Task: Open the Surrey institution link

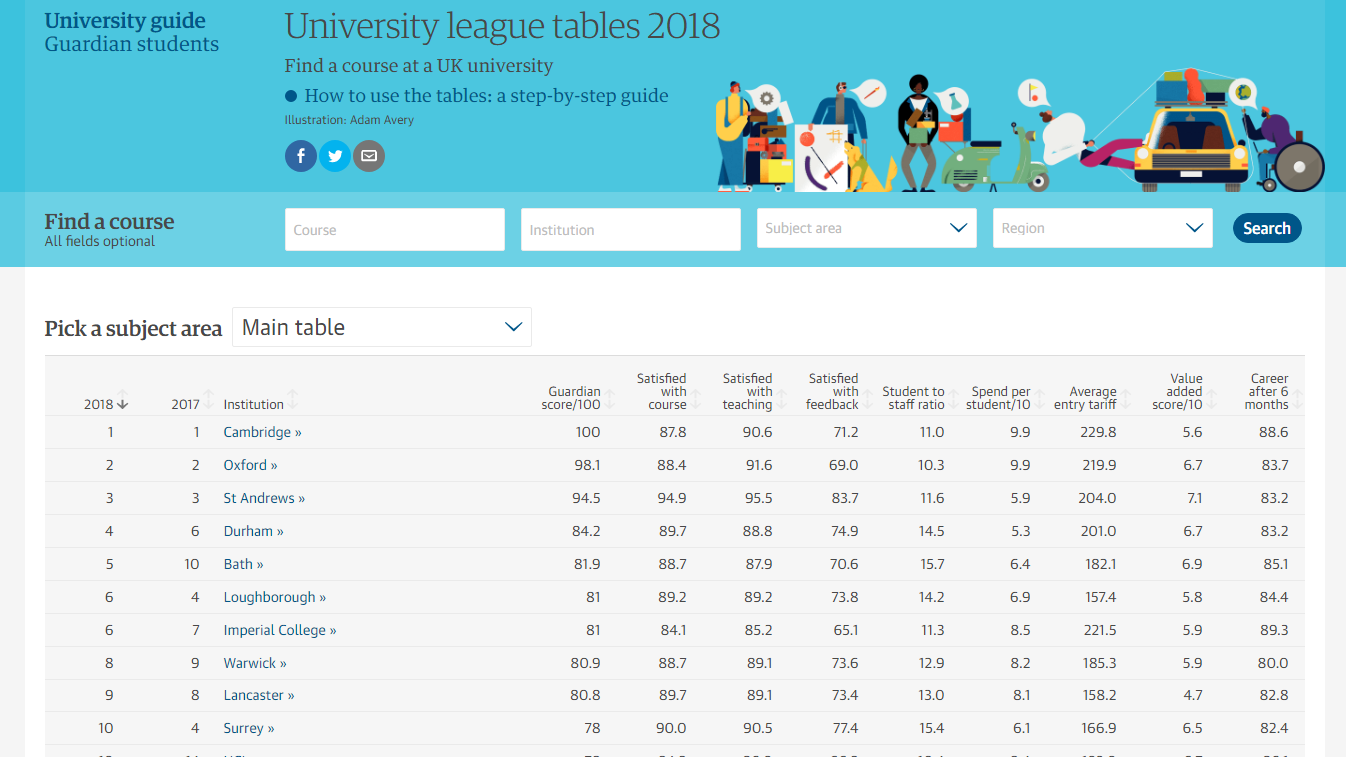Action: (249, 728)
